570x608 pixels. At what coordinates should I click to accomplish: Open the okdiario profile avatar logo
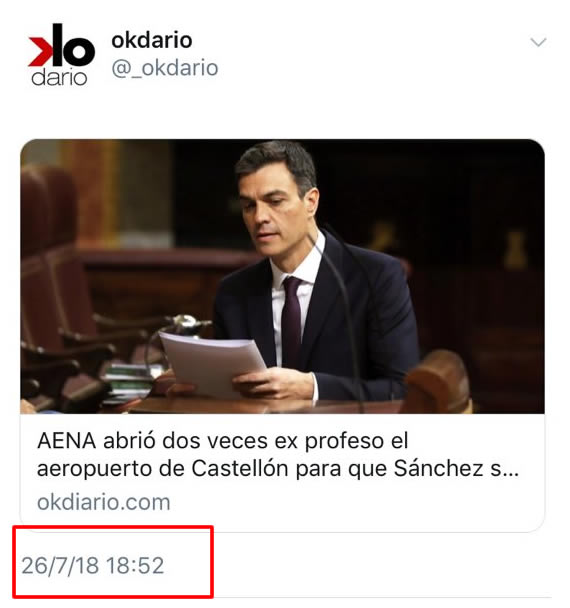(x=61, y=55)
